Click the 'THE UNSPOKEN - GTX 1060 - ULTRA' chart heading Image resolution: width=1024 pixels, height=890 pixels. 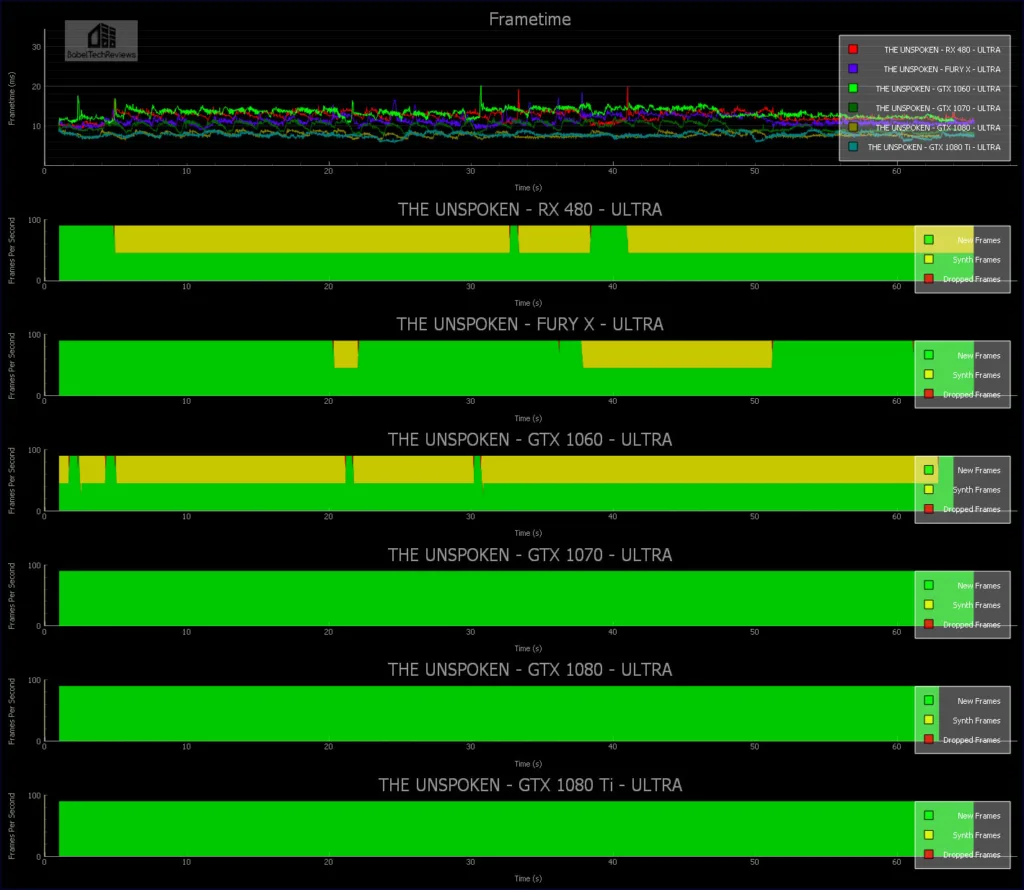point(529,440)
